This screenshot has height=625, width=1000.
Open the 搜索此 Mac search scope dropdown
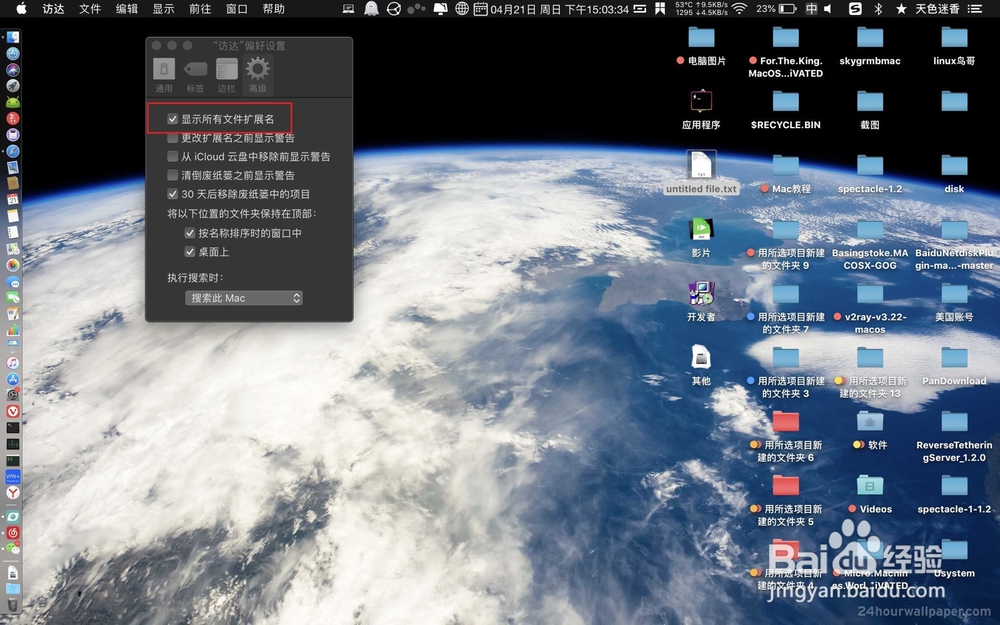coord(244,298)
